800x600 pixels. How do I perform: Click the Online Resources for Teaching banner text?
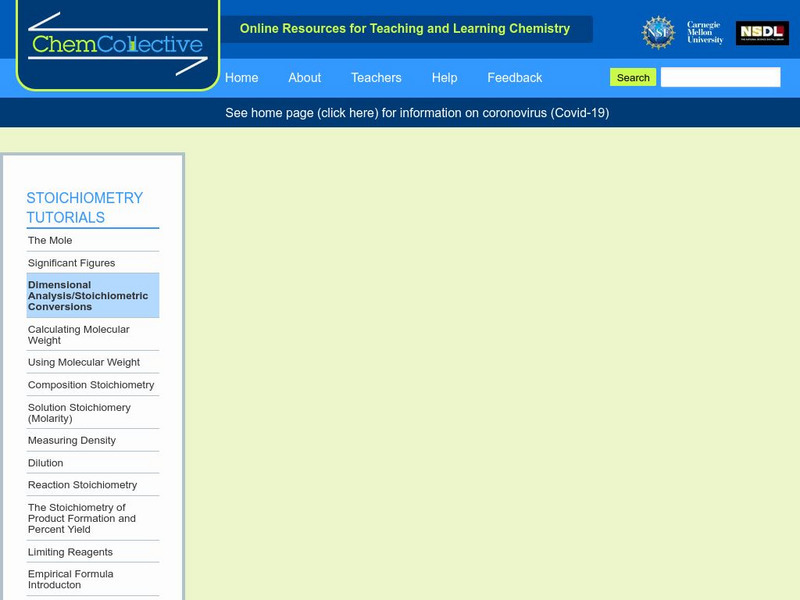tap(405, 29)
